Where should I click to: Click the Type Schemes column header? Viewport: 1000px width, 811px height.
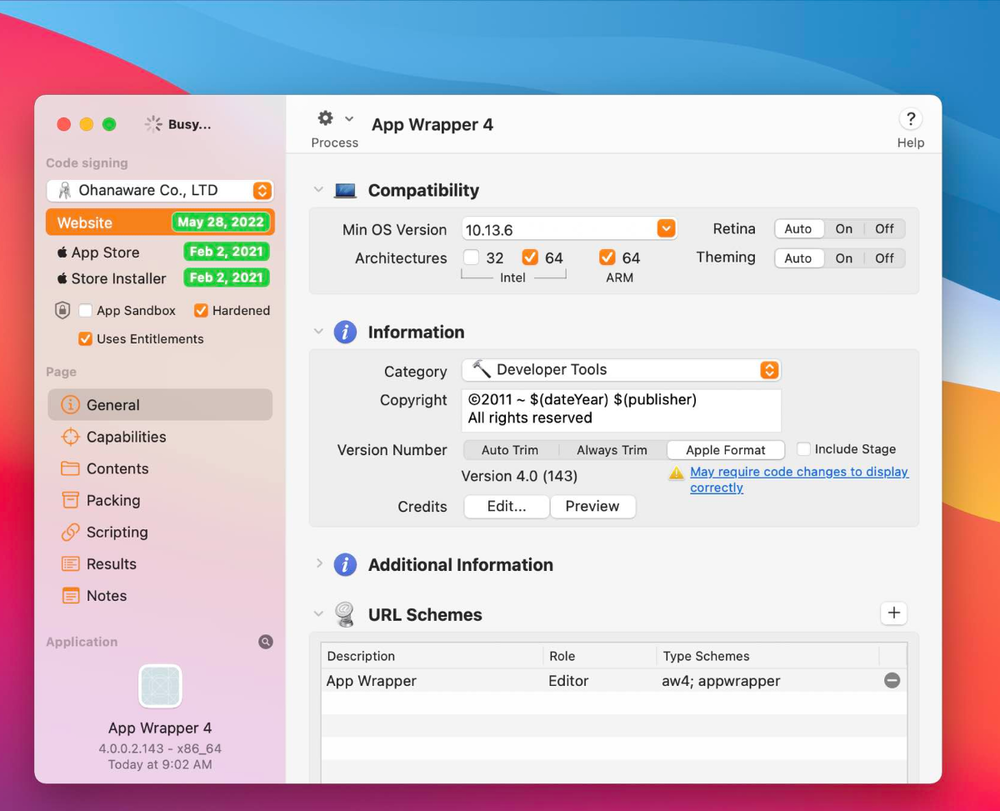(767, 656)
